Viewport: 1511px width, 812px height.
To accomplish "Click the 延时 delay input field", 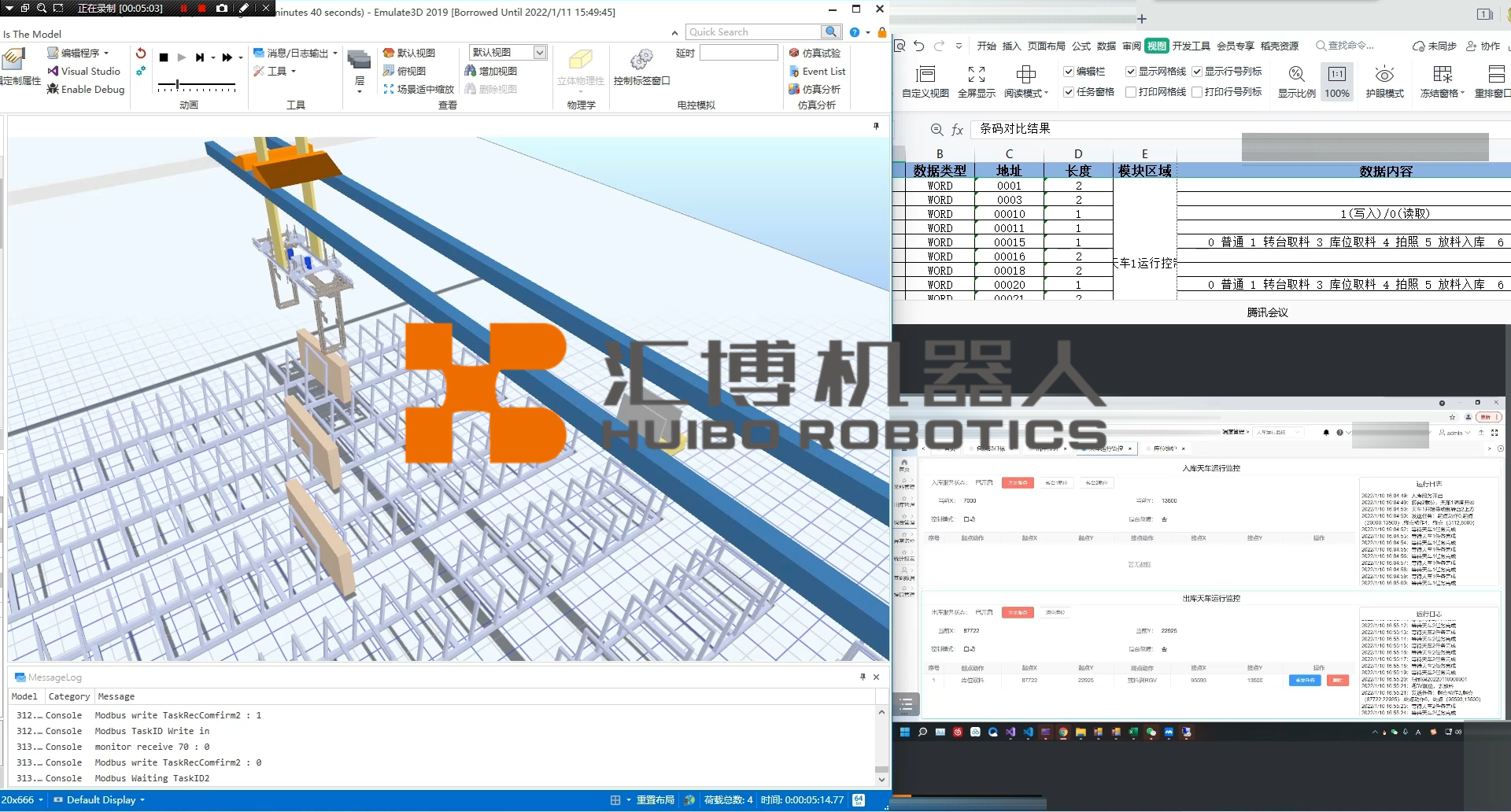I will point(738,53).
